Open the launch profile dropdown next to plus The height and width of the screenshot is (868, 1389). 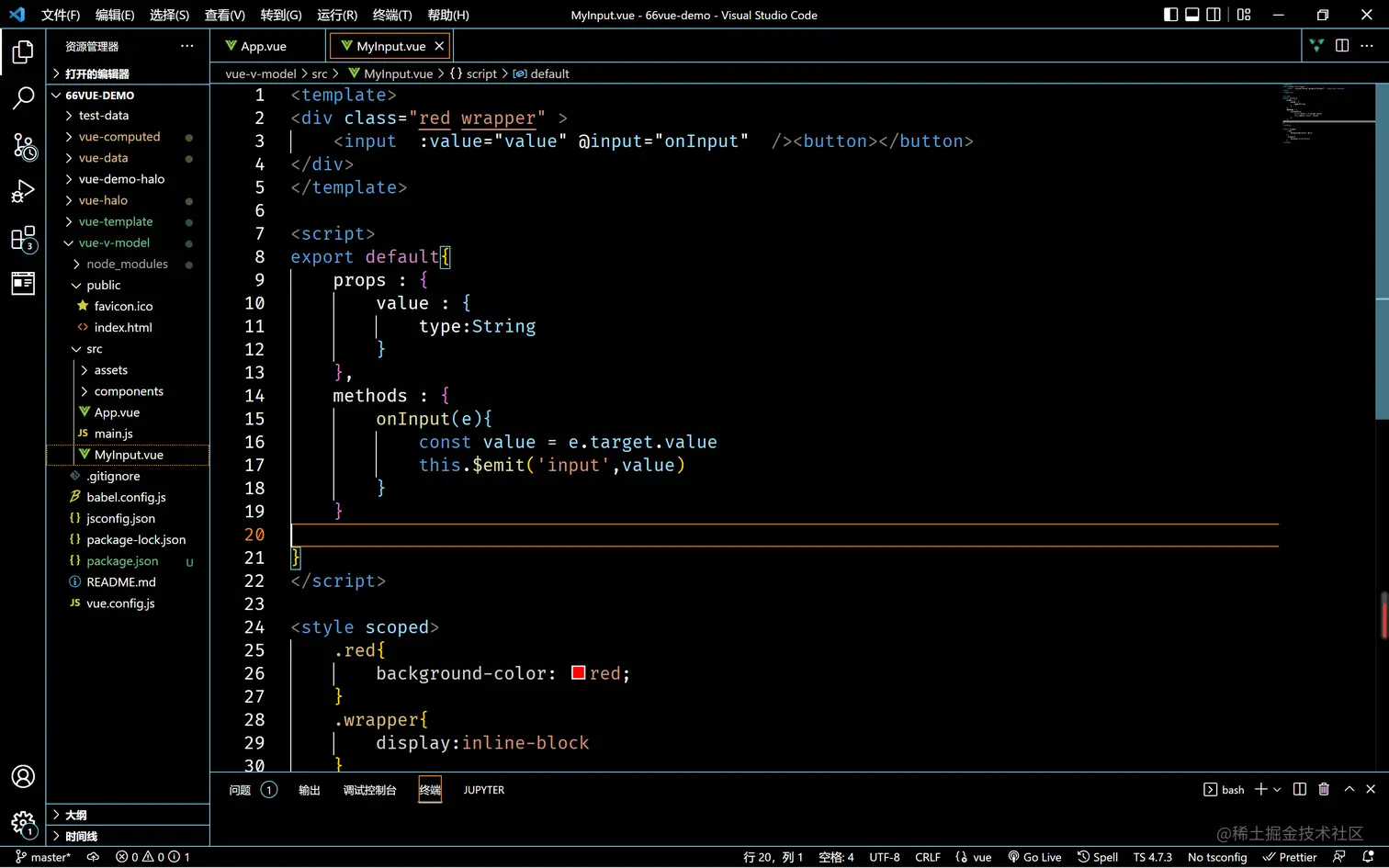point(1277,790)
